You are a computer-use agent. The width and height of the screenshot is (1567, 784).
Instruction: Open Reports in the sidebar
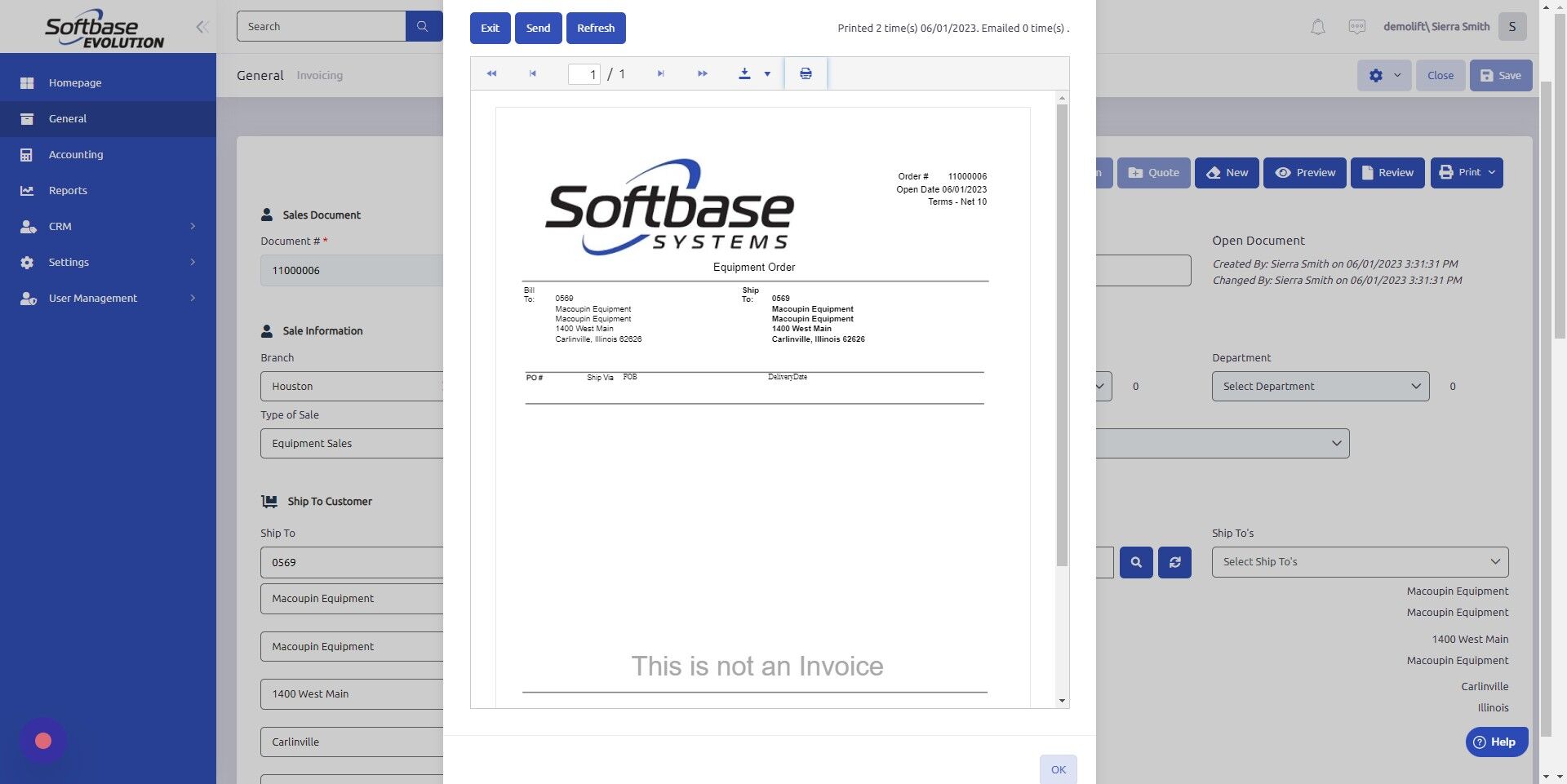point(108,190)
